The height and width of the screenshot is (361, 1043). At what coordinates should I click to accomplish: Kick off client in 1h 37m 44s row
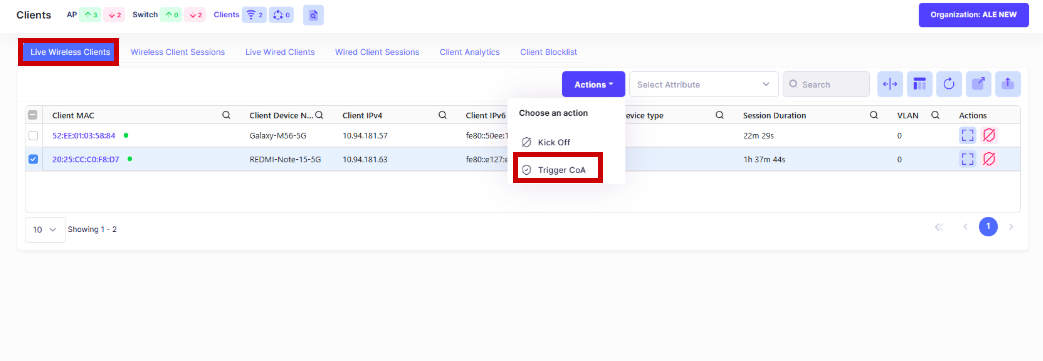click(x=989, y=159)
